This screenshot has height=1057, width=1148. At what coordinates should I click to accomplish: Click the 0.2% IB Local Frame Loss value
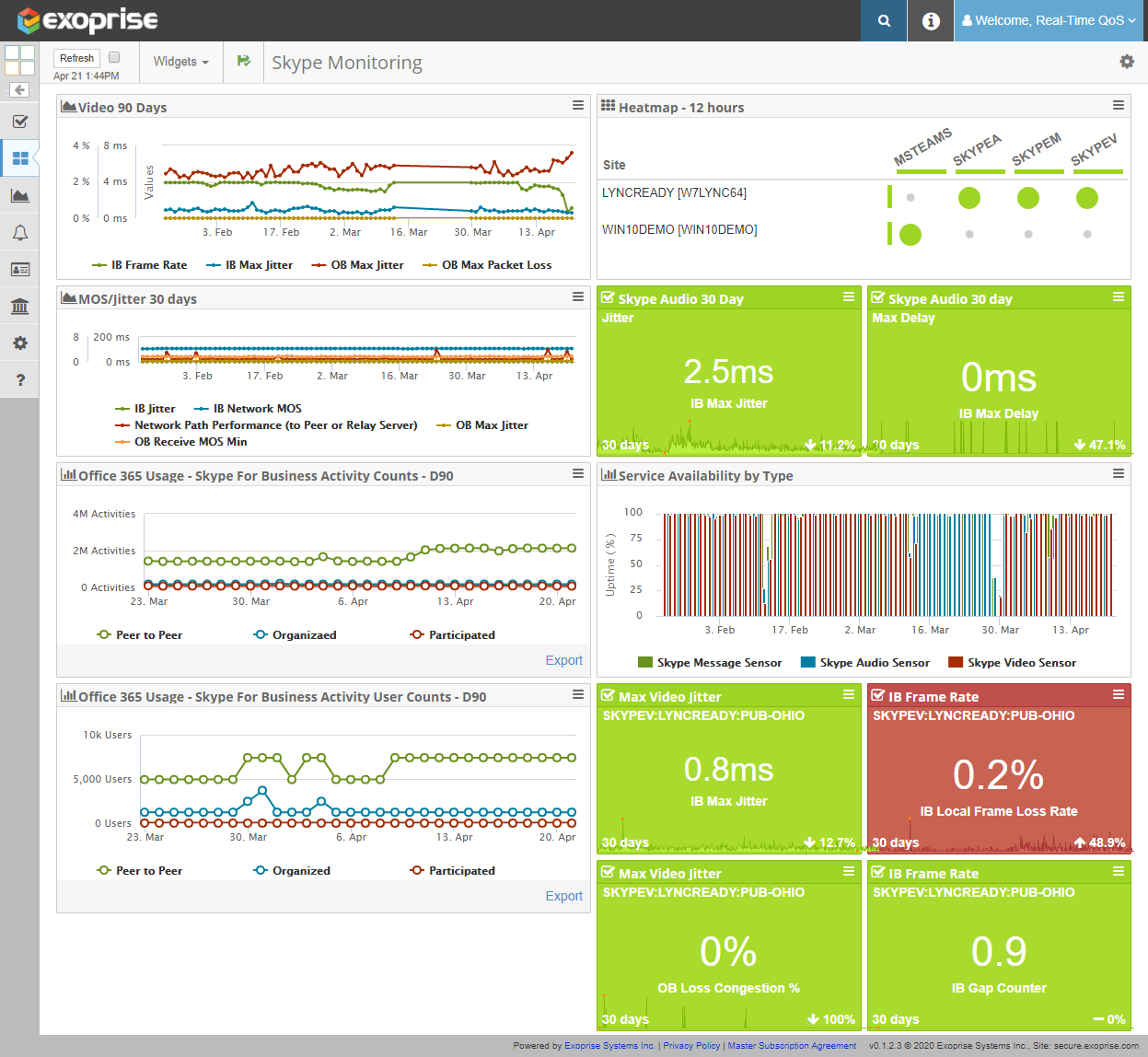pyautogui.click(x=998, y=774)
